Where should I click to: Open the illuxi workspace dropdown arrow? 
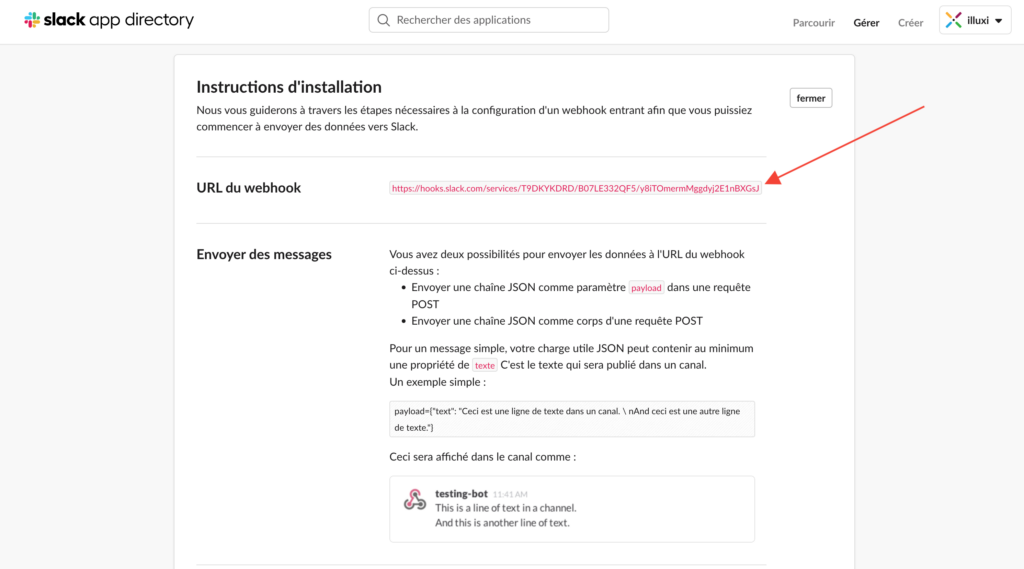(999, 21)
